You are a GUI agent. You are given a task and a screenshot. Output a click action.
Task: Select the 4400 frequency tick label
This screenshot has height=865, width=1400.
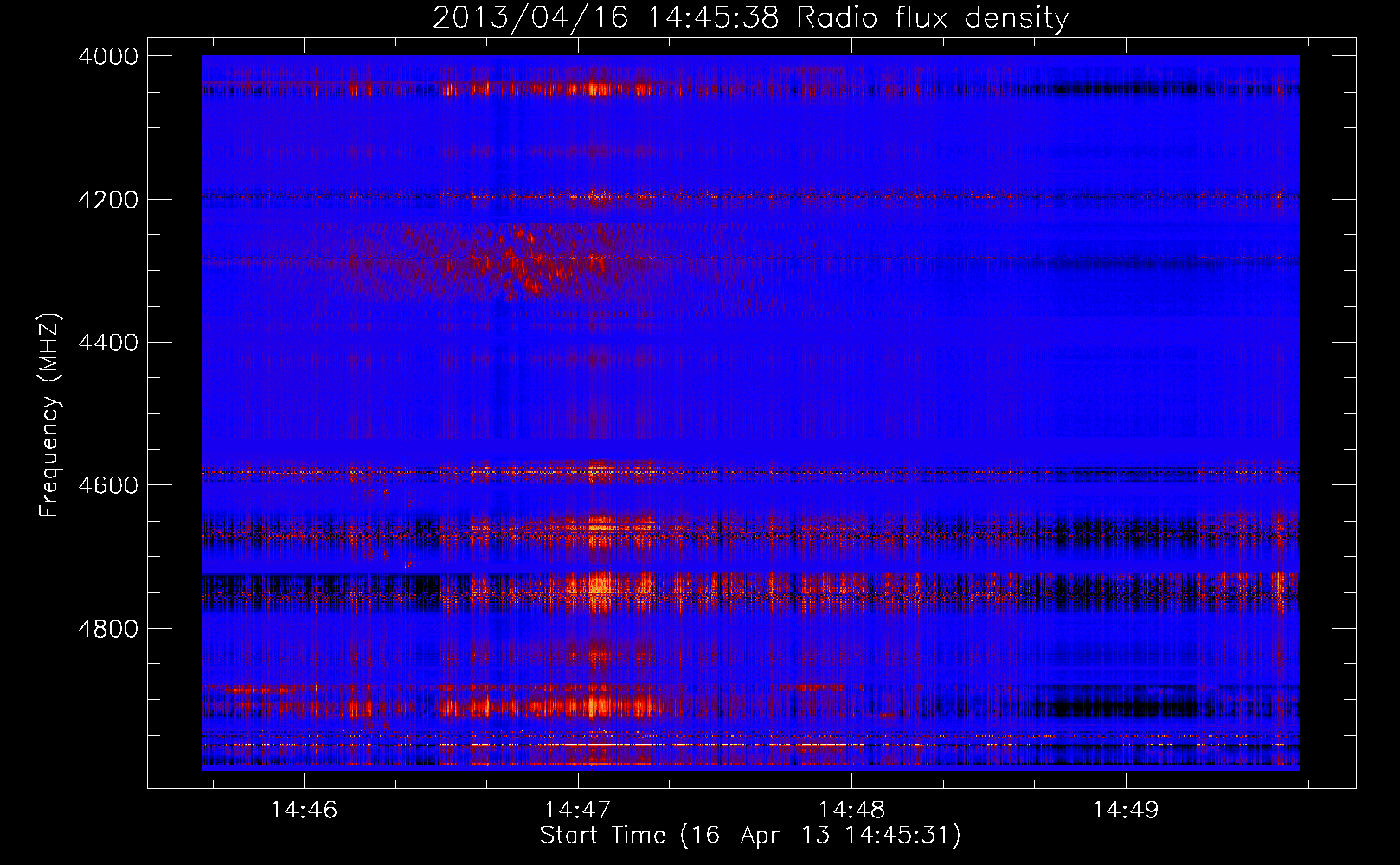click(108, 343)
